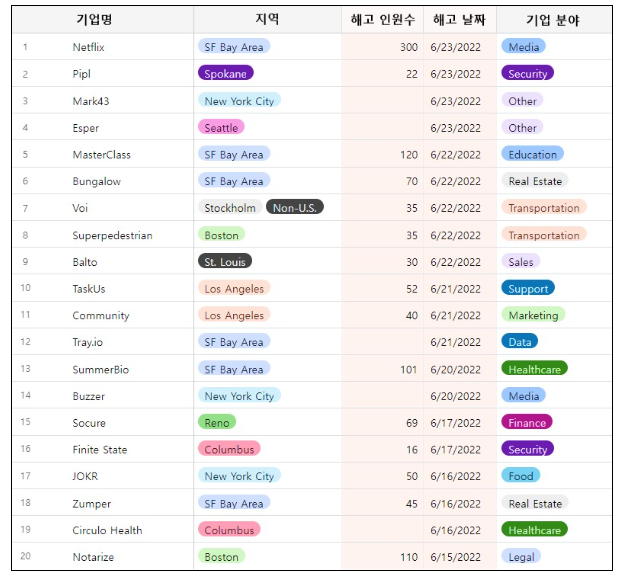Click the Food category tag
The height and width of the screenshot is (581, 624).
521,475
